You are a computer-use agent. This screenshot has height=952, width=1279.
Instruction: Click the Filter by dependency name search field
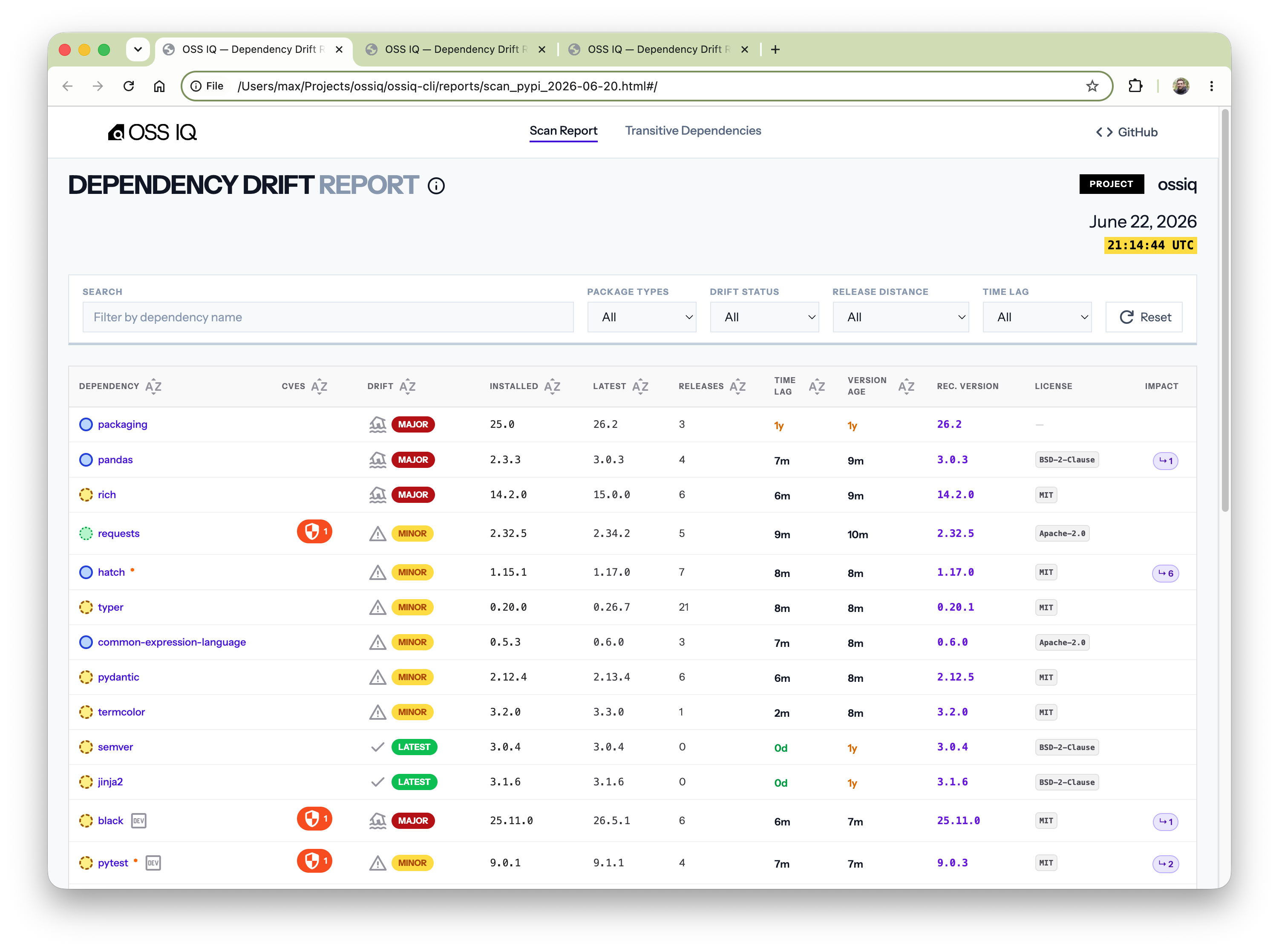[x=328, y=317]
